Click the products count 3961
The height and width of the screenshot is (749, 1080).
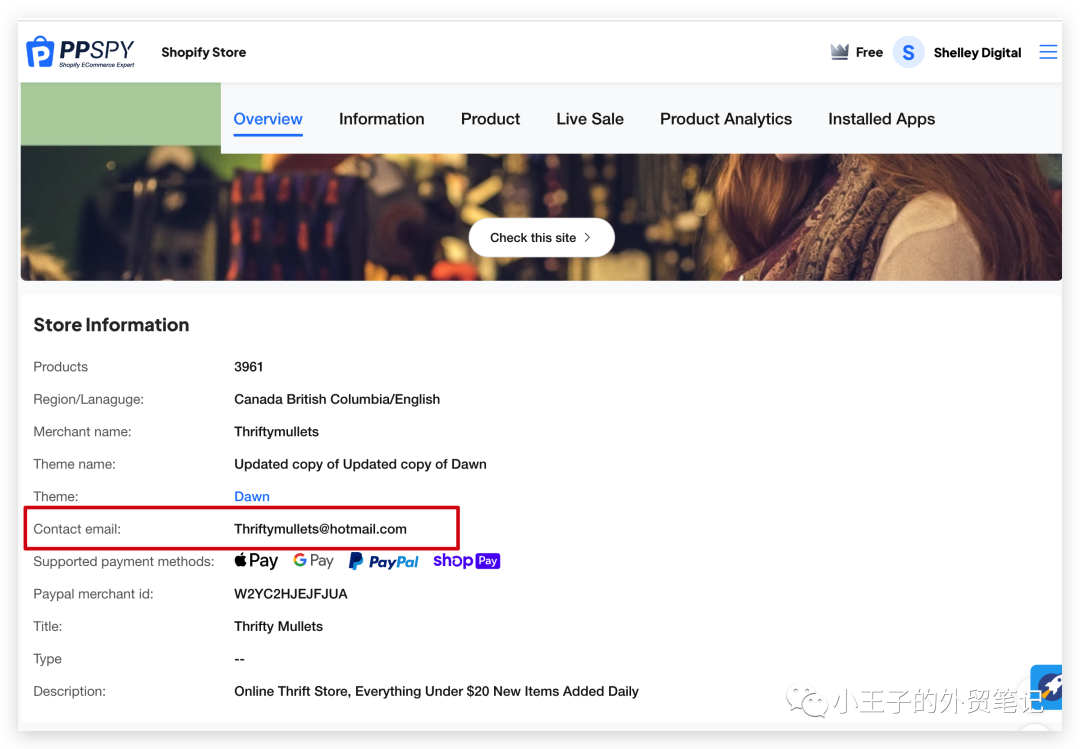tap(249, 367)
